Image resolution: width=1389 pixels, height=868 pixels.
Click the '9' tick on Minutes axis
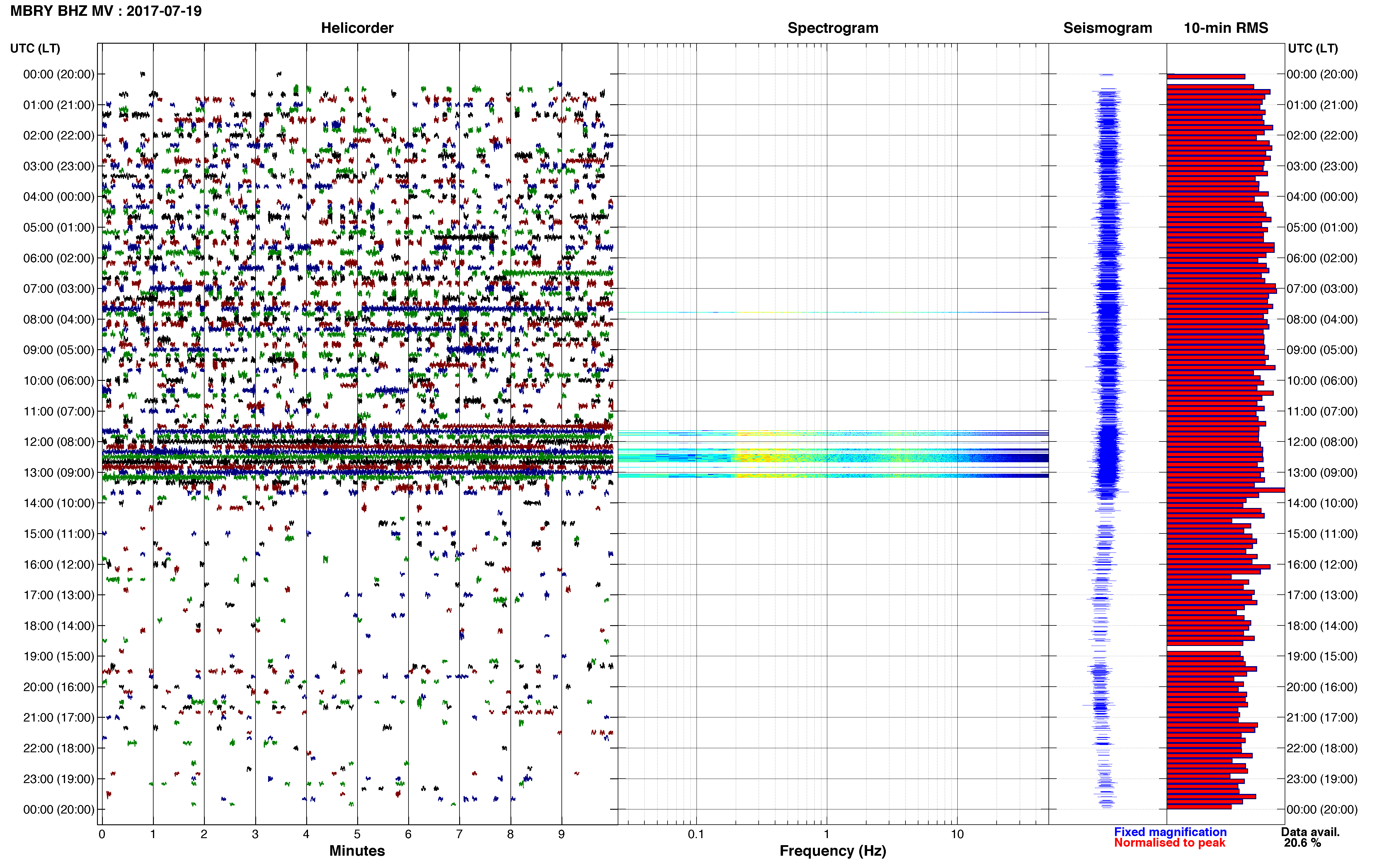tap(561, 834)
